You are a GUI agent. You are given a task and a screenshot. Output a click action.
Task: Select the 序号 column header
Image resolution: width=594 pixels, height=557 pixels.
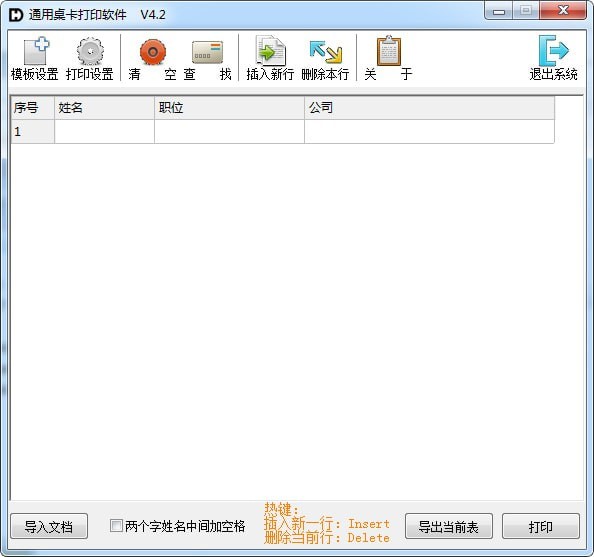(33, 108)
